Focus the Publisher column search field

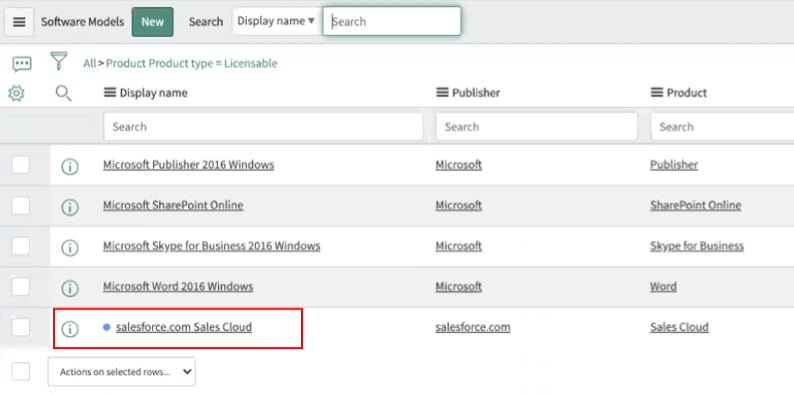click(x=536, y=127)
